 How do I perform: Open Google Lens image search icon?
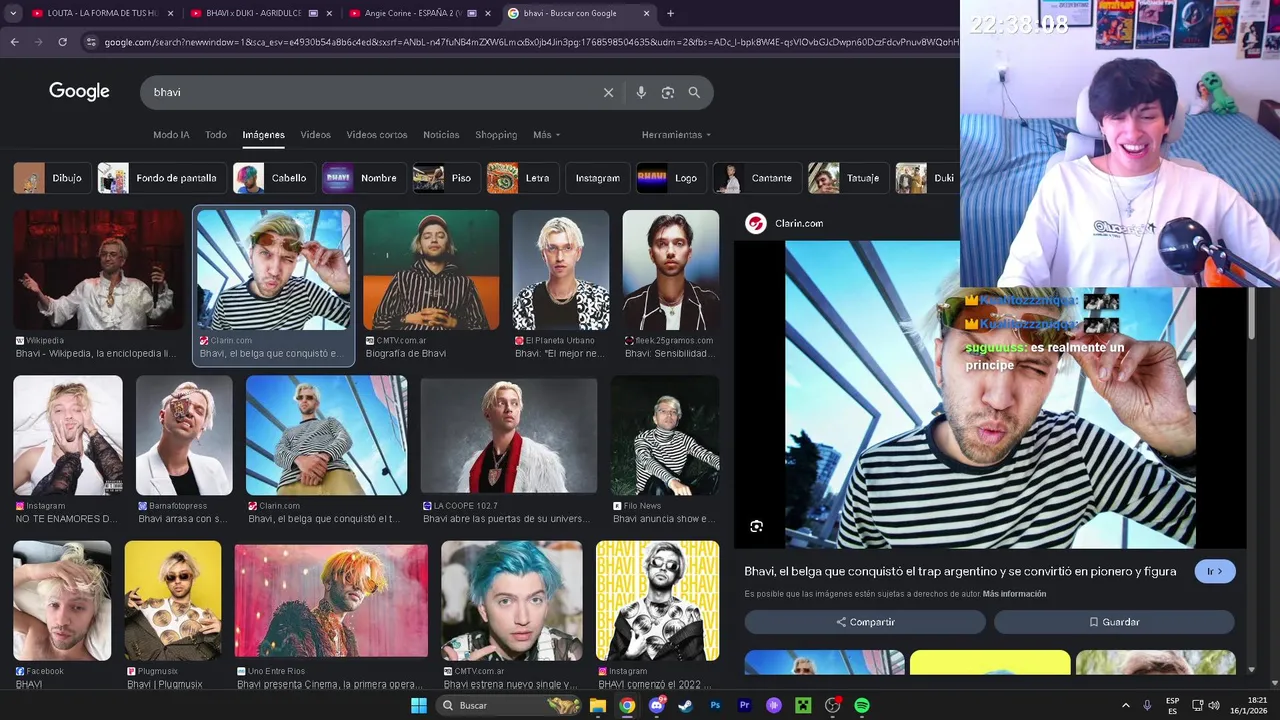[668, 92]
